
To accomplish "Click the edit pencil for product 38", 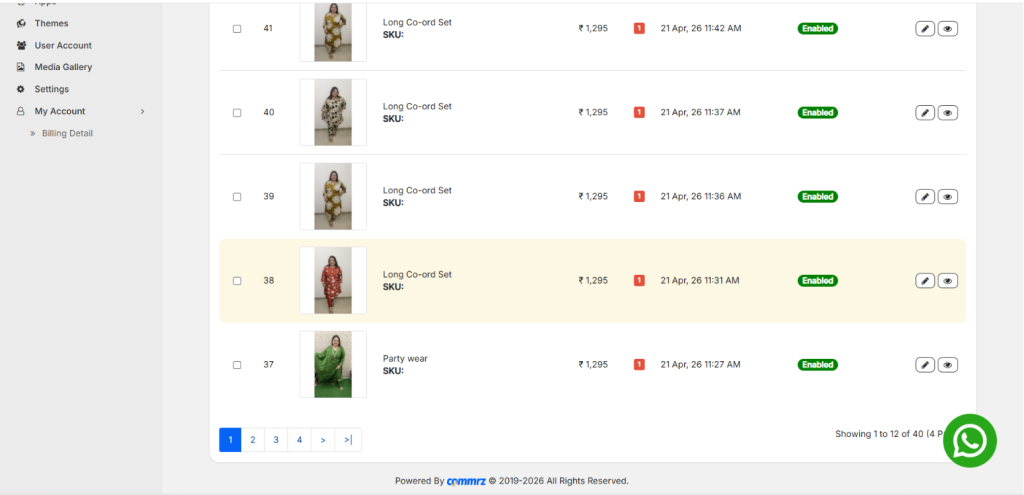I will [925, 281].
